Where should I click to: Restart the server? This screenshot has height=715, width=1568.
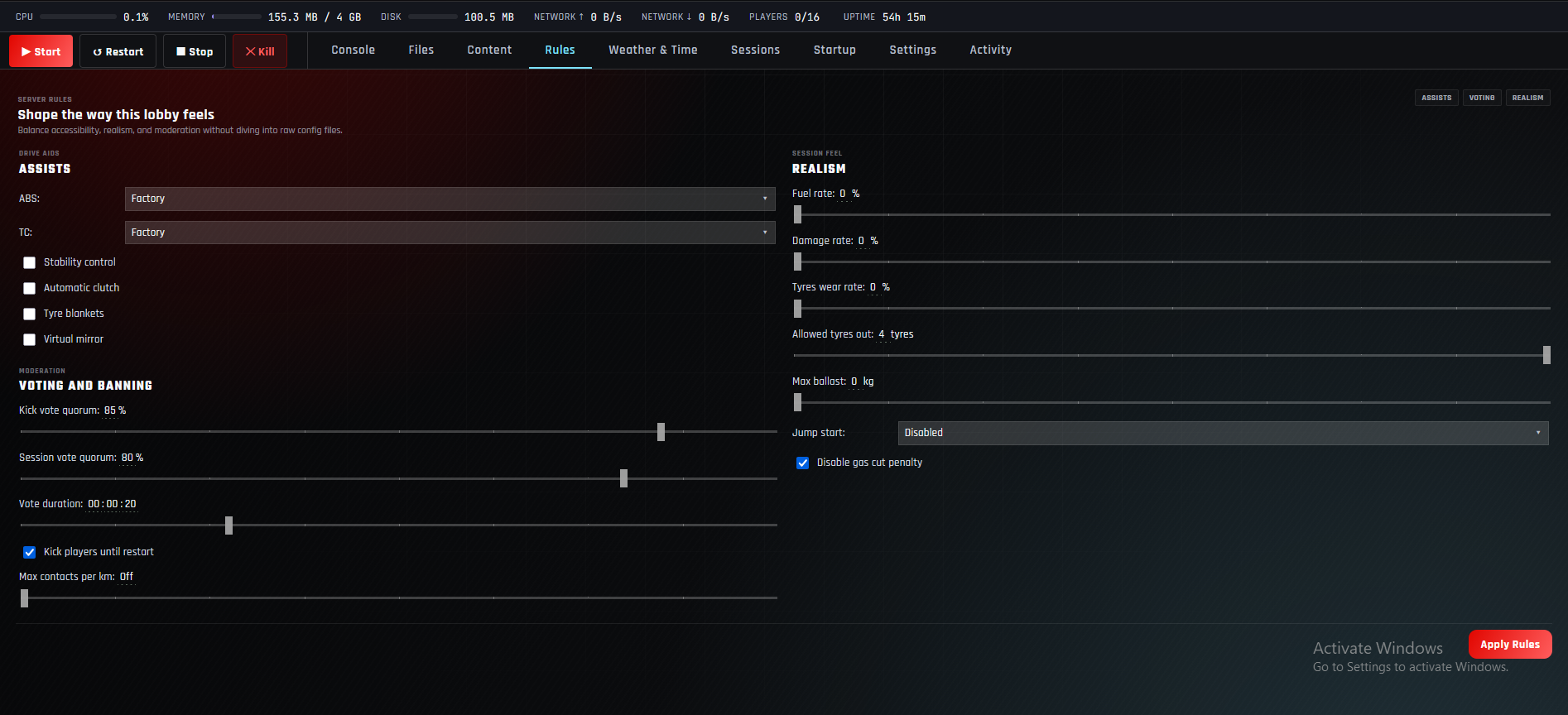click(118, 51)
